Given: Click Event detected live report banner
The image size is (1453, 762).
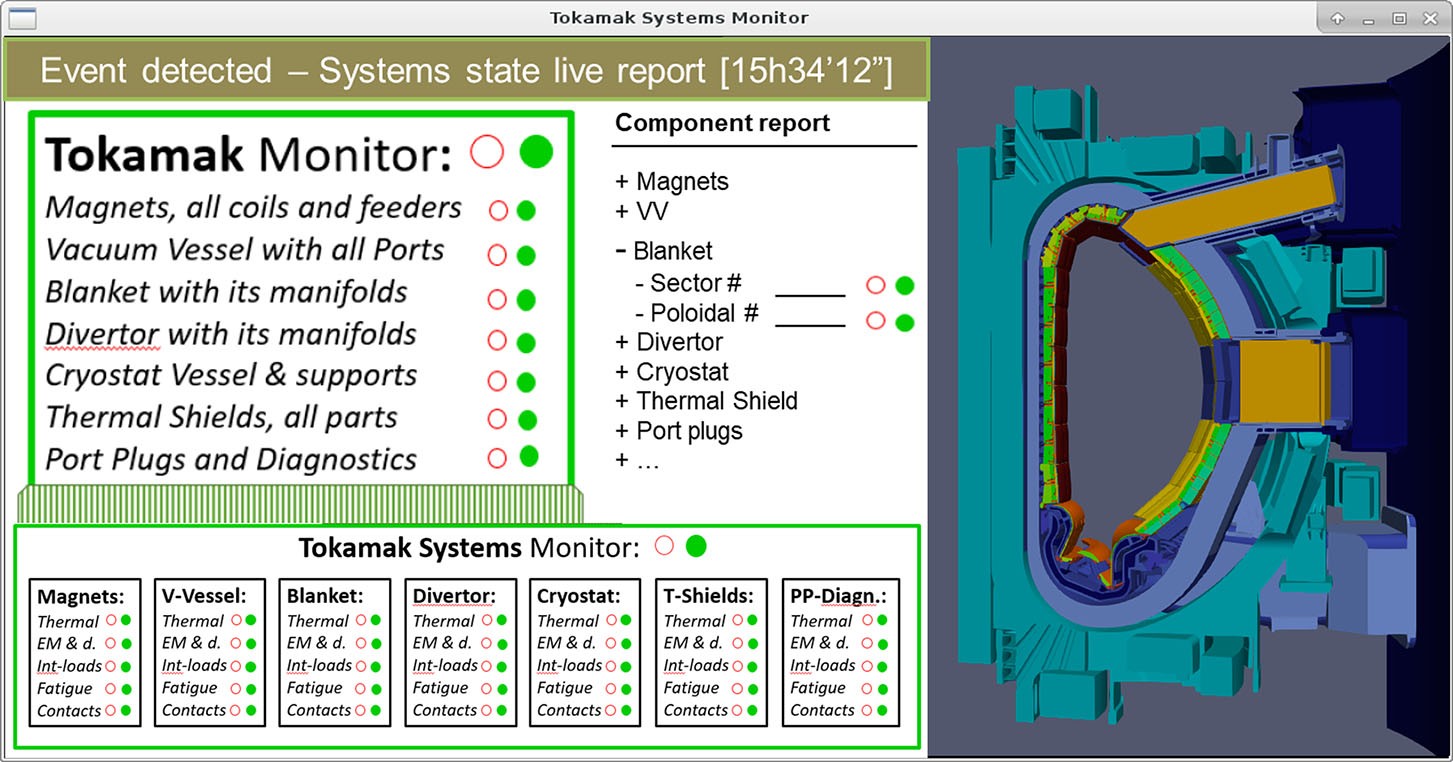Looking at the screenshot, I should tap(467, 70).
